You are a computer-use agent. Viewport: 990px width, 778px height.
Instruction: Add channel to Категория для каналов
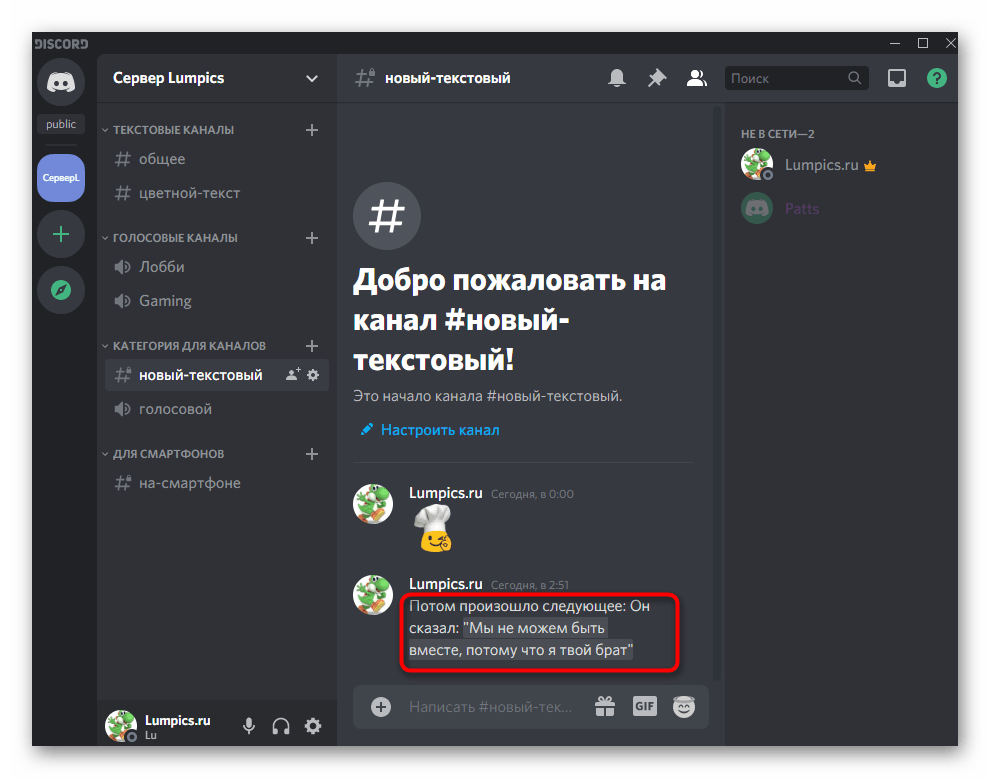pyautogui.click(x=312, y=346)
